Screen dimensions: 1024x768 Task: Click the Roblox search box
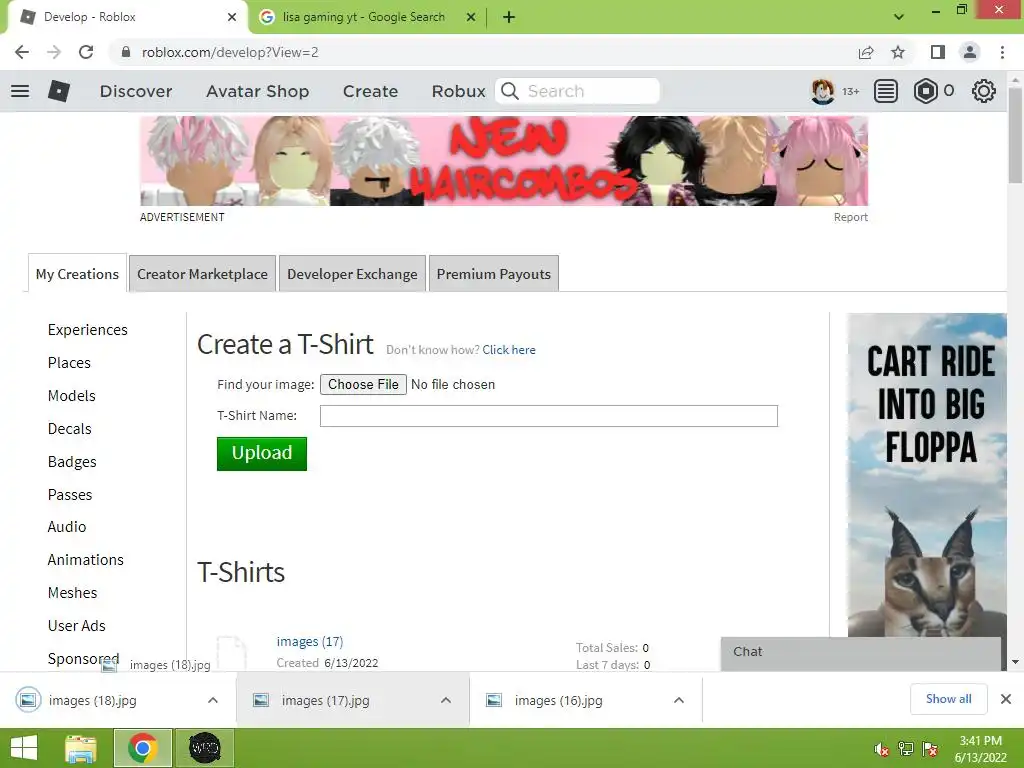pos(577,91)
